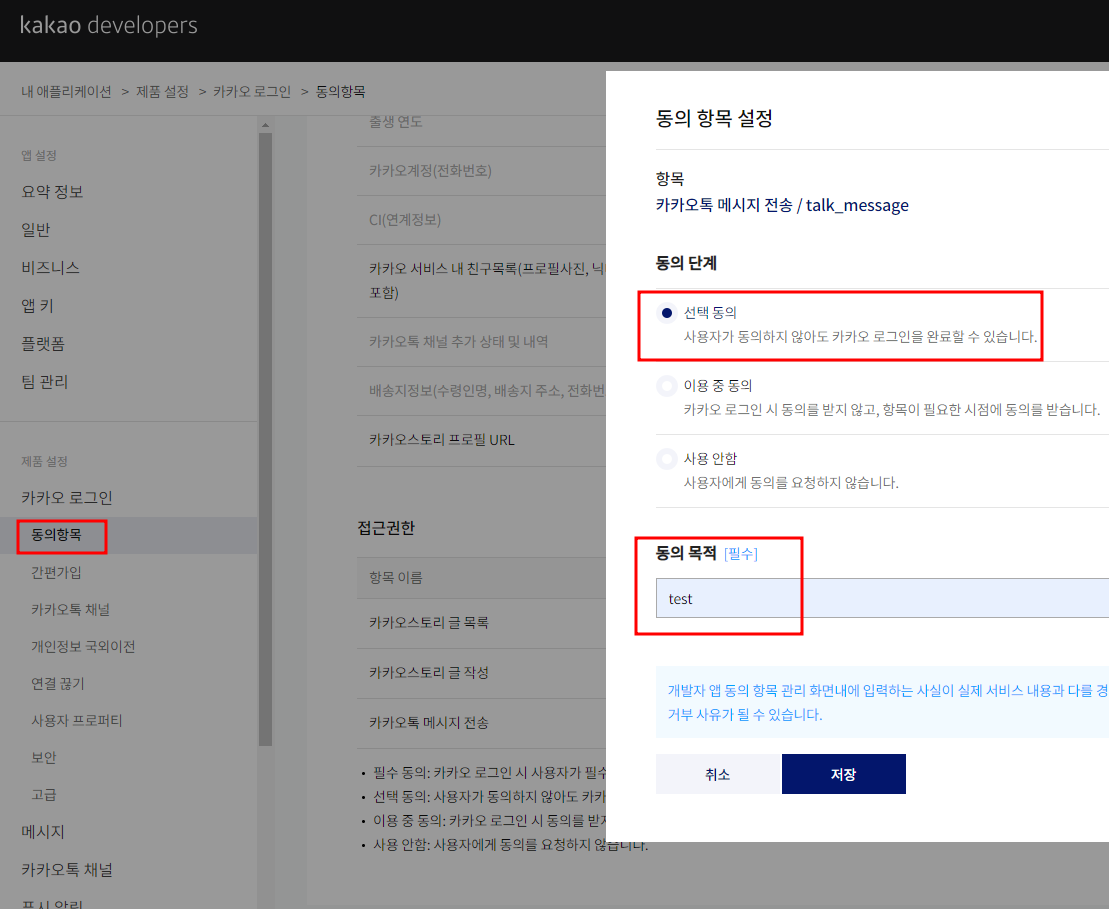The image size is (1109, 909).
Task: Click the 접근권한 section heading
Action: coord(386,528)
